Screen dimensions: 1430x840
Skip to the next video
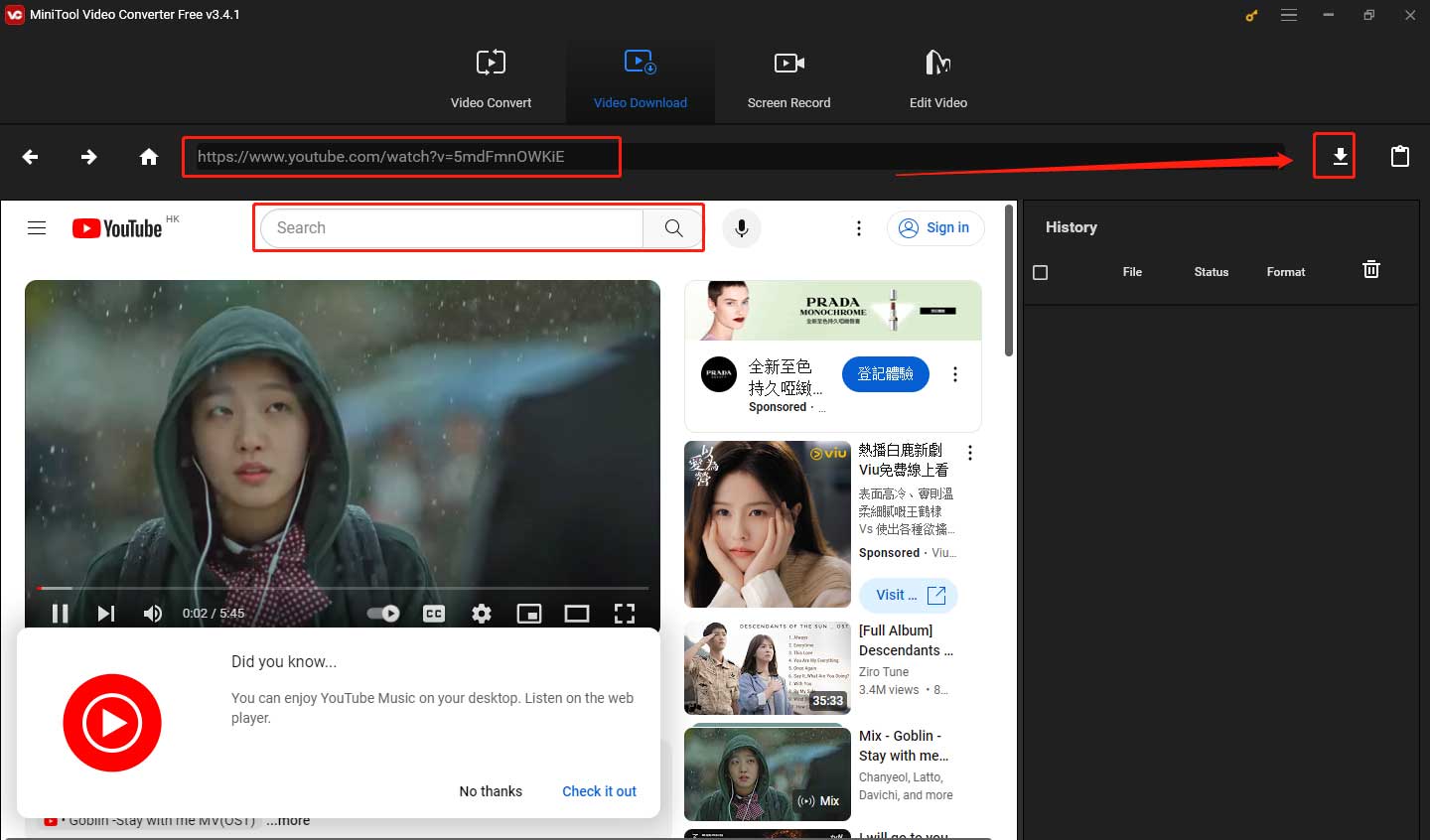(105, 614)
